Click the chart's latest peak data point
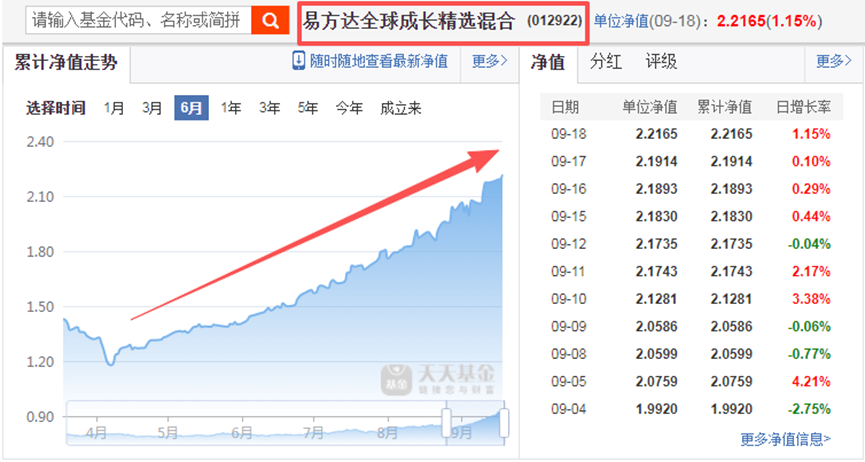The image size is (865, 462). click(502, 176)
